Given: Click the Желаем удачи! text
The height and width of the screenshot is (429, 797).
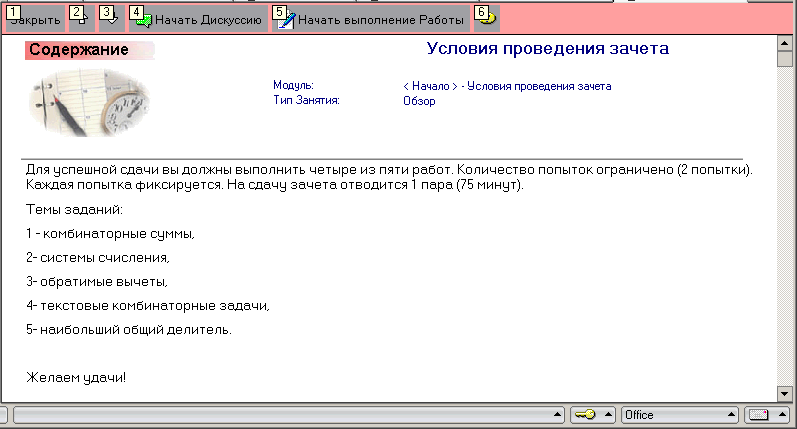Looking at the screenshot, I should pyautogui.click(x=76, y=377).
